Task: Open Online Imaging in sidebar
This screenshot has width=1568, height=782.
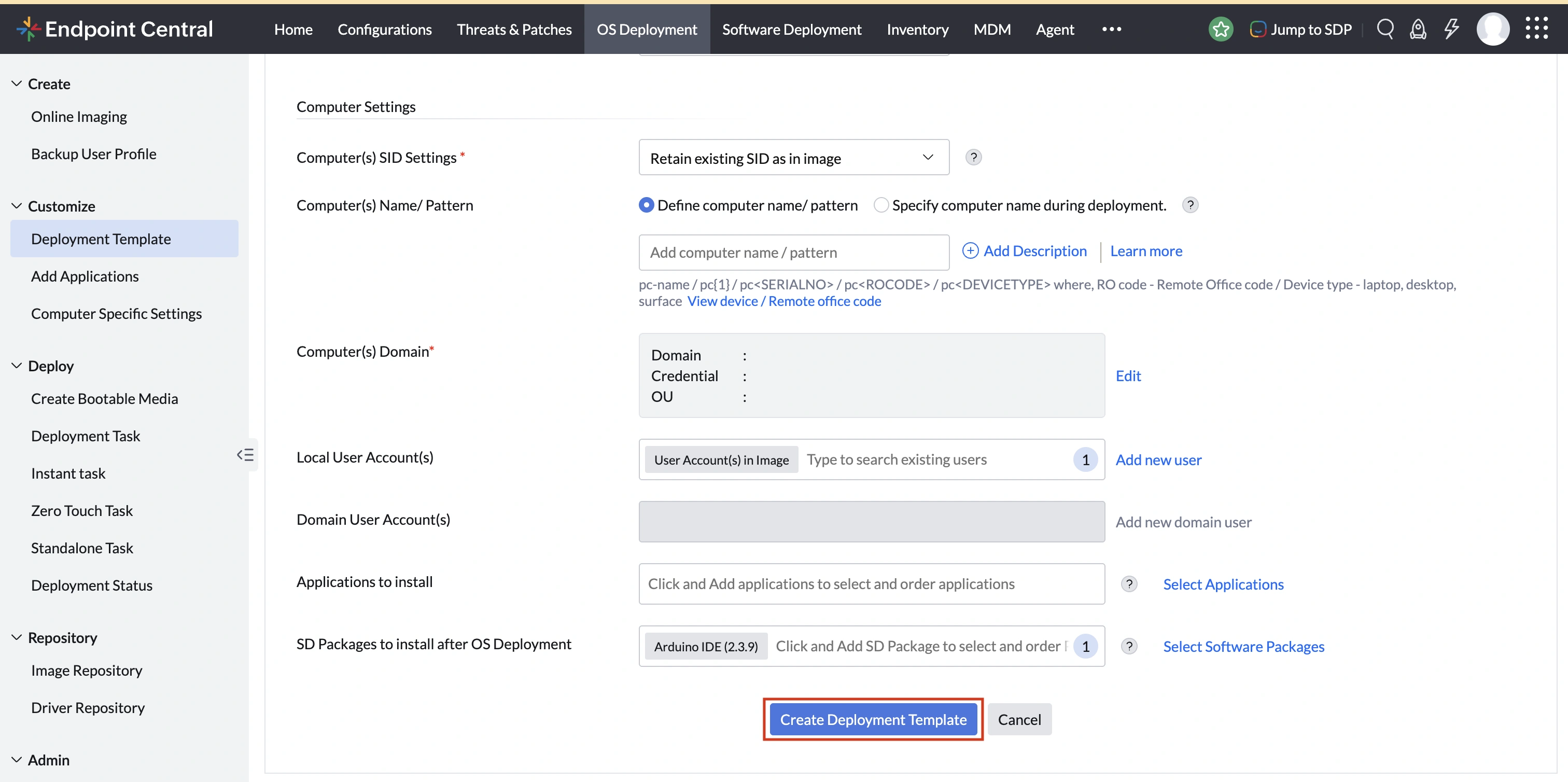Action: tap(78, 116)
